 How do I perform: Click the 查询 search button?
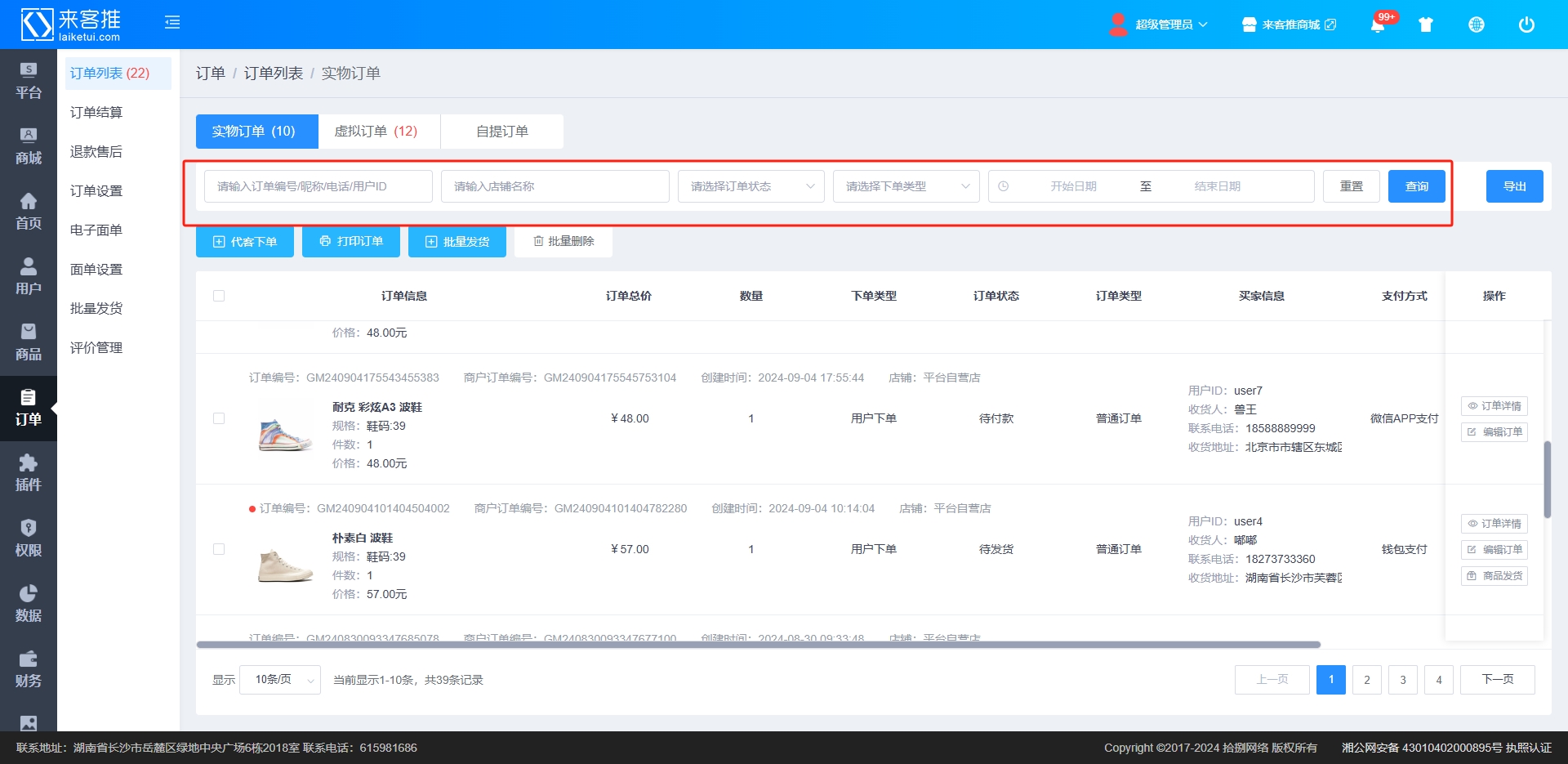tap(1416, 186)
